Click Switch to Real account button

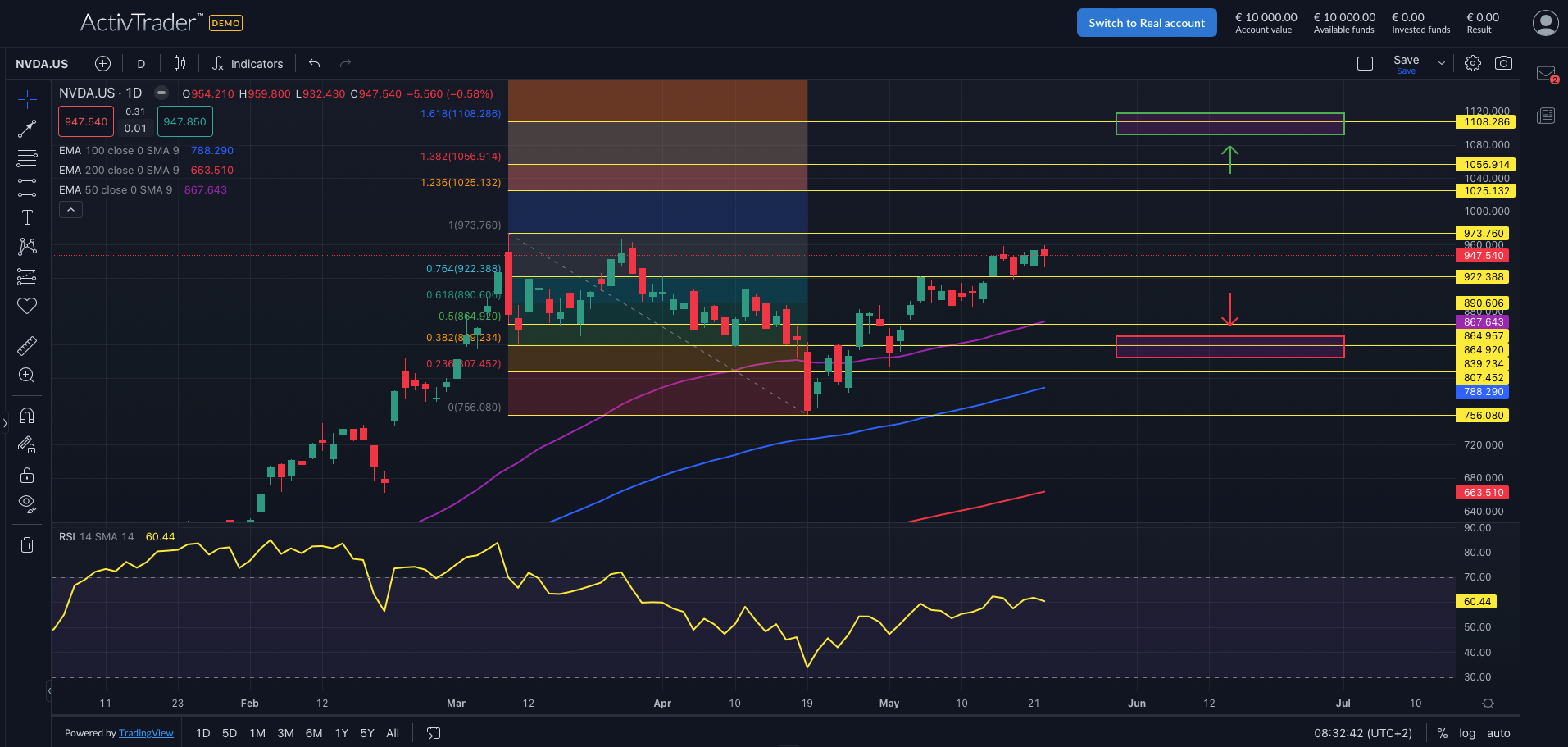(x=1146, y=23)
